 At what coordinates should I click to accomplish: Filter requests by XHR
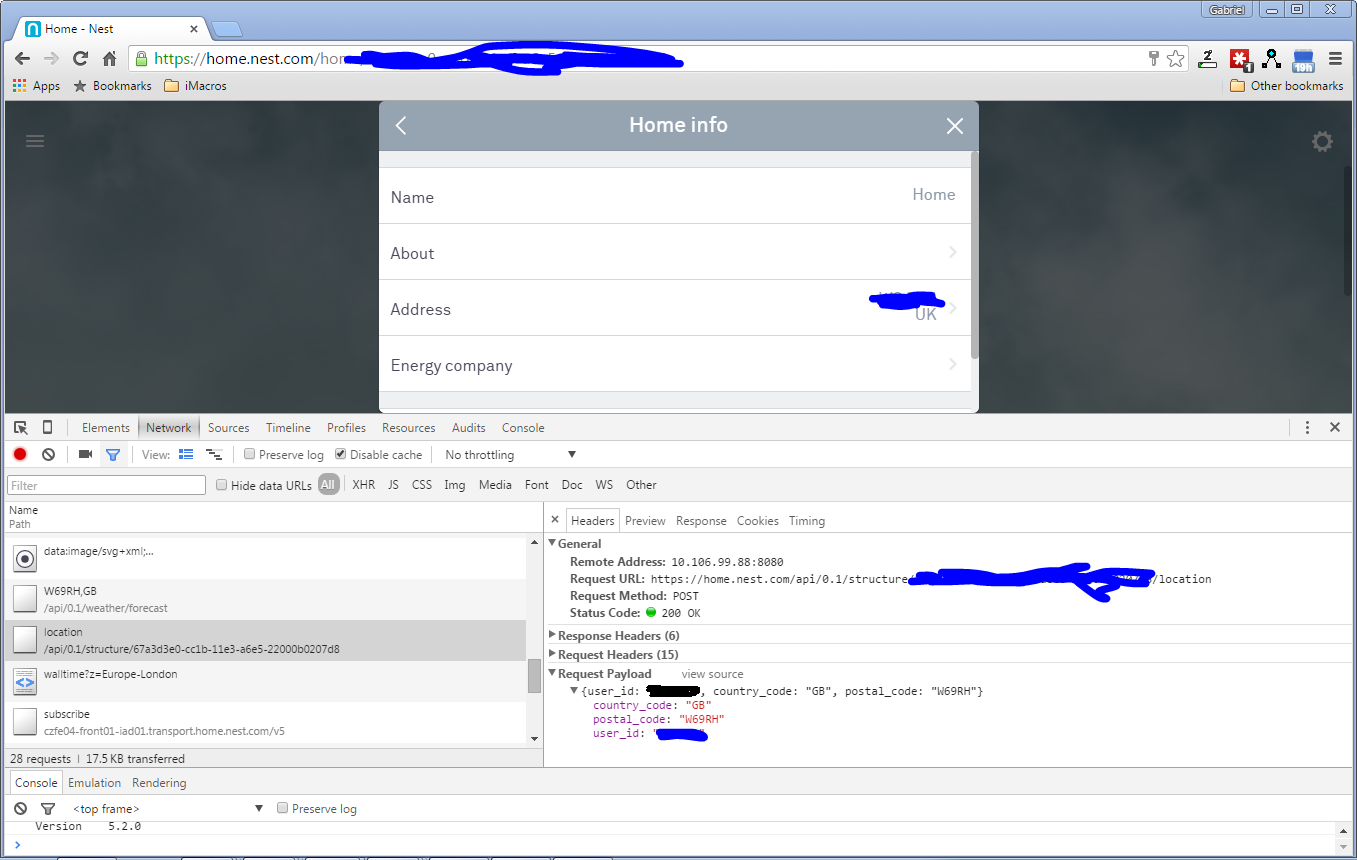pyautogui.click(x=364, y=485)
